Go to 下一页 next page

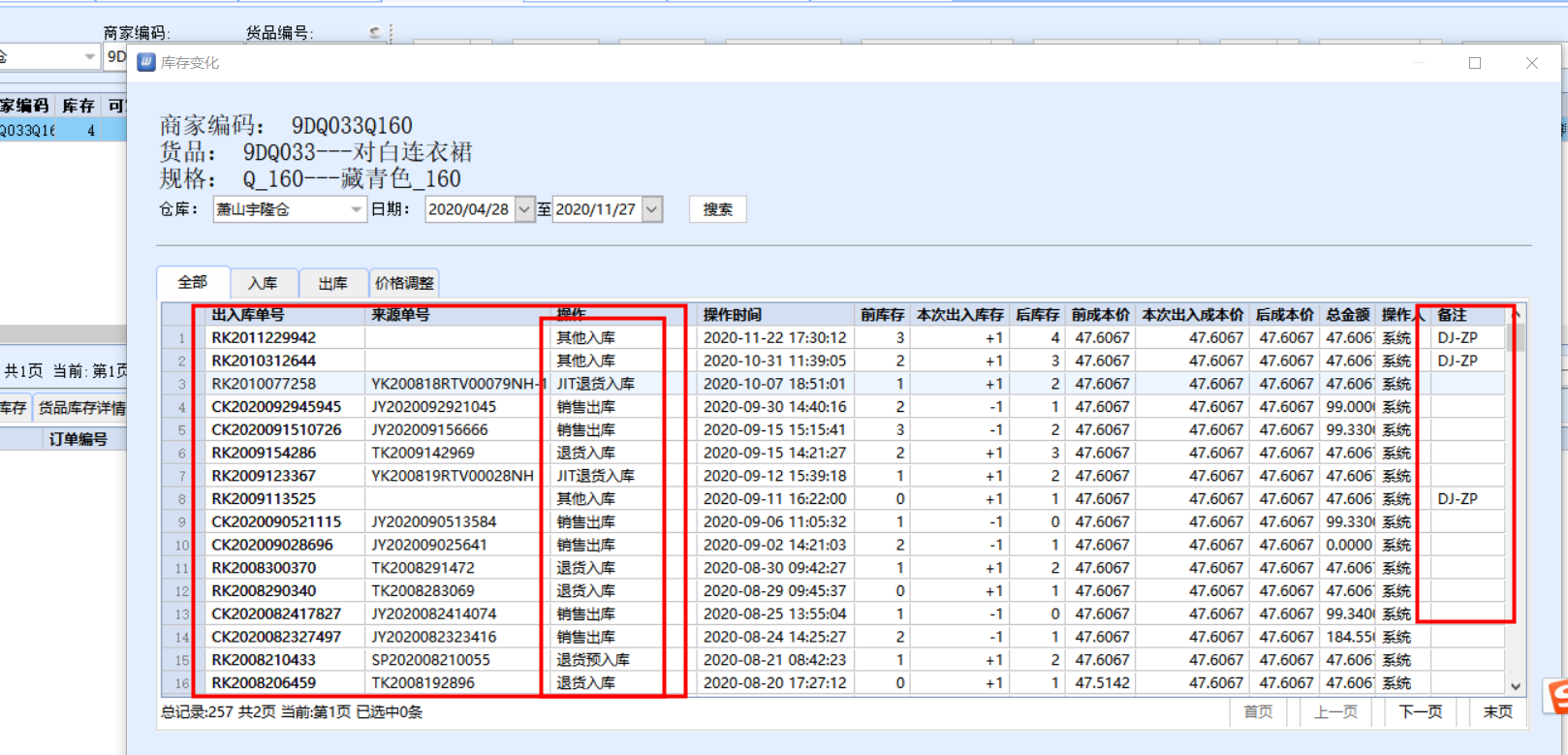(x=1420, y=711)
